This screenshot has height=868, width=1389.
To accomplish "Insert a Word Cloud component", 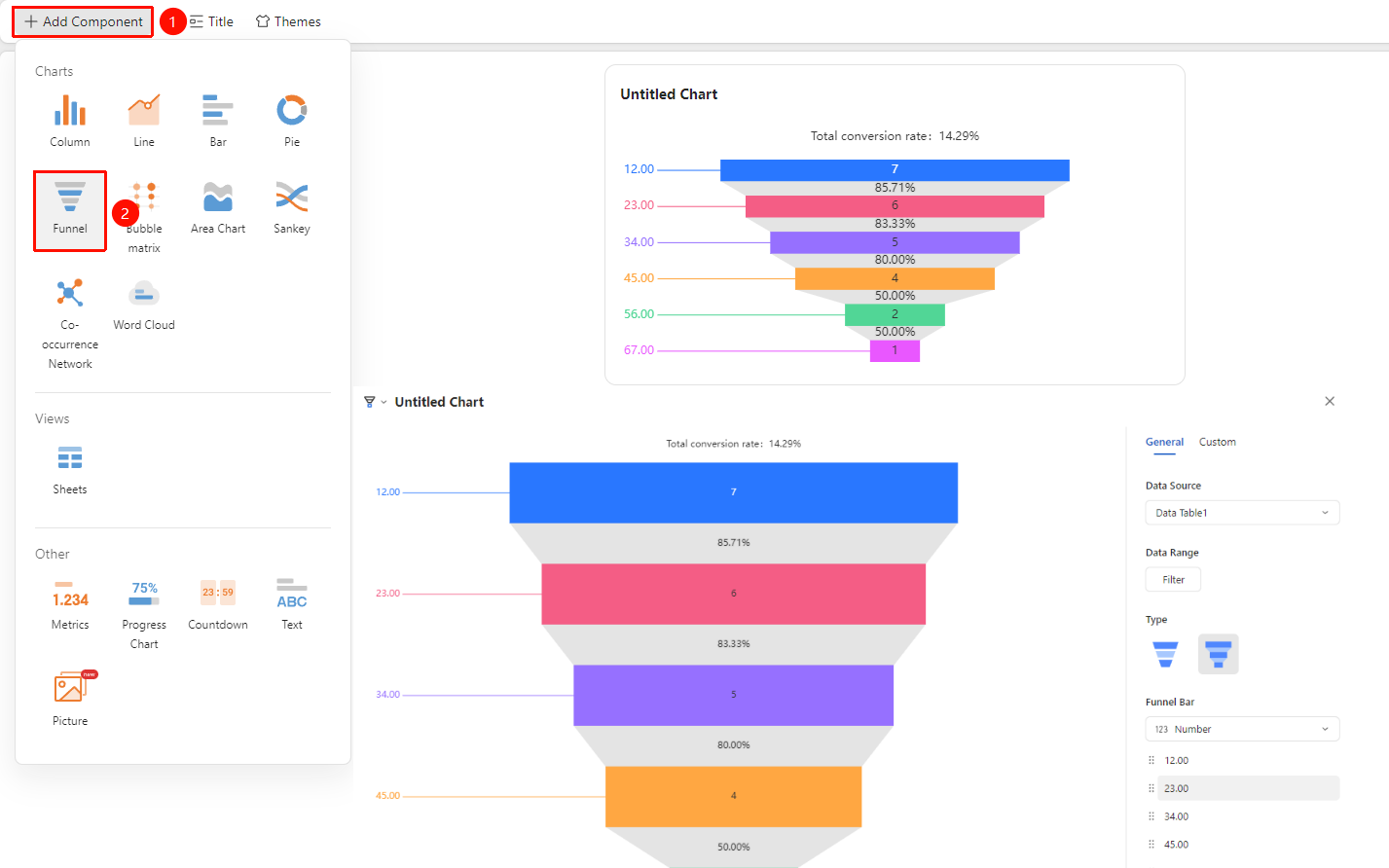I will click(x=144, y=294).
